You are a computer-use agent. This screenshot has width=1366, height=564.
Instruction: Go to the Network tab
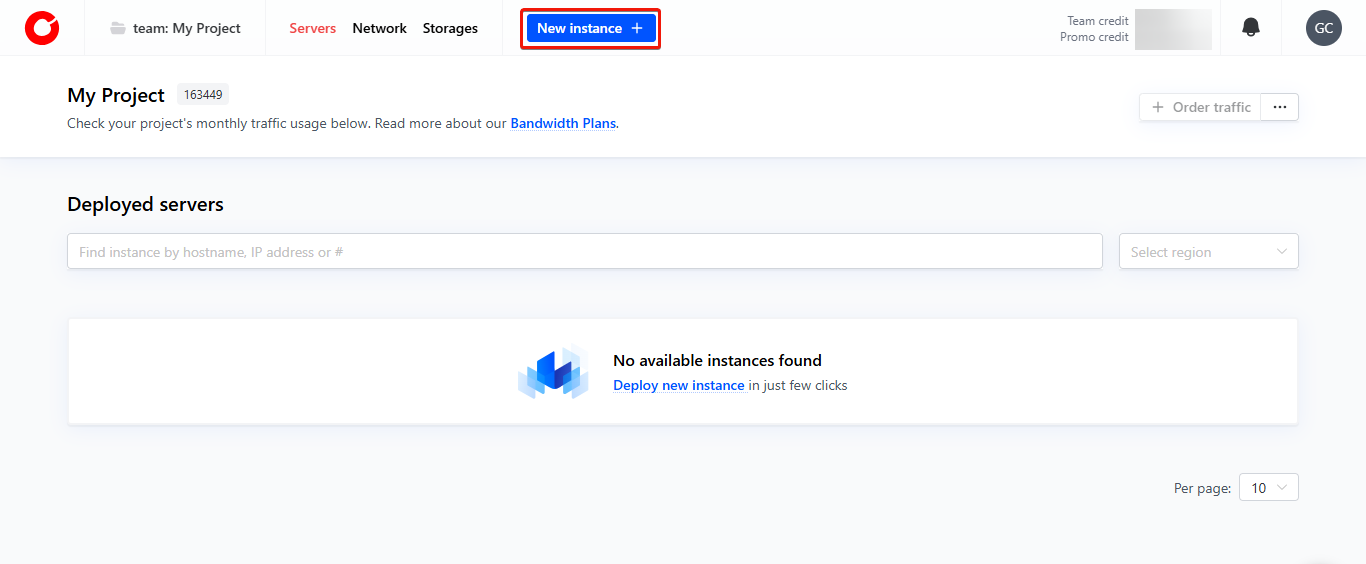click(379, 28)
